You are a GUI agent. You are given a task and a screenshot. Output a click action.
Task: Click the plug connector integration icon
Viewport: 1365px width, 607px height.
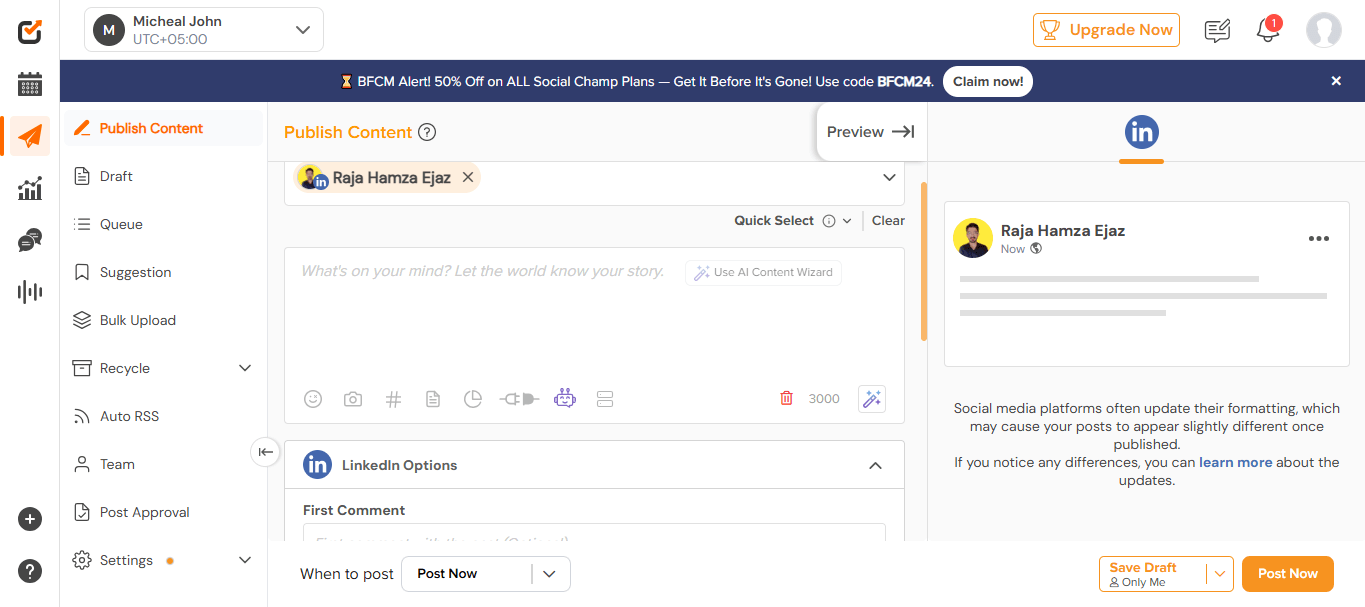click(x=519, y=399)
